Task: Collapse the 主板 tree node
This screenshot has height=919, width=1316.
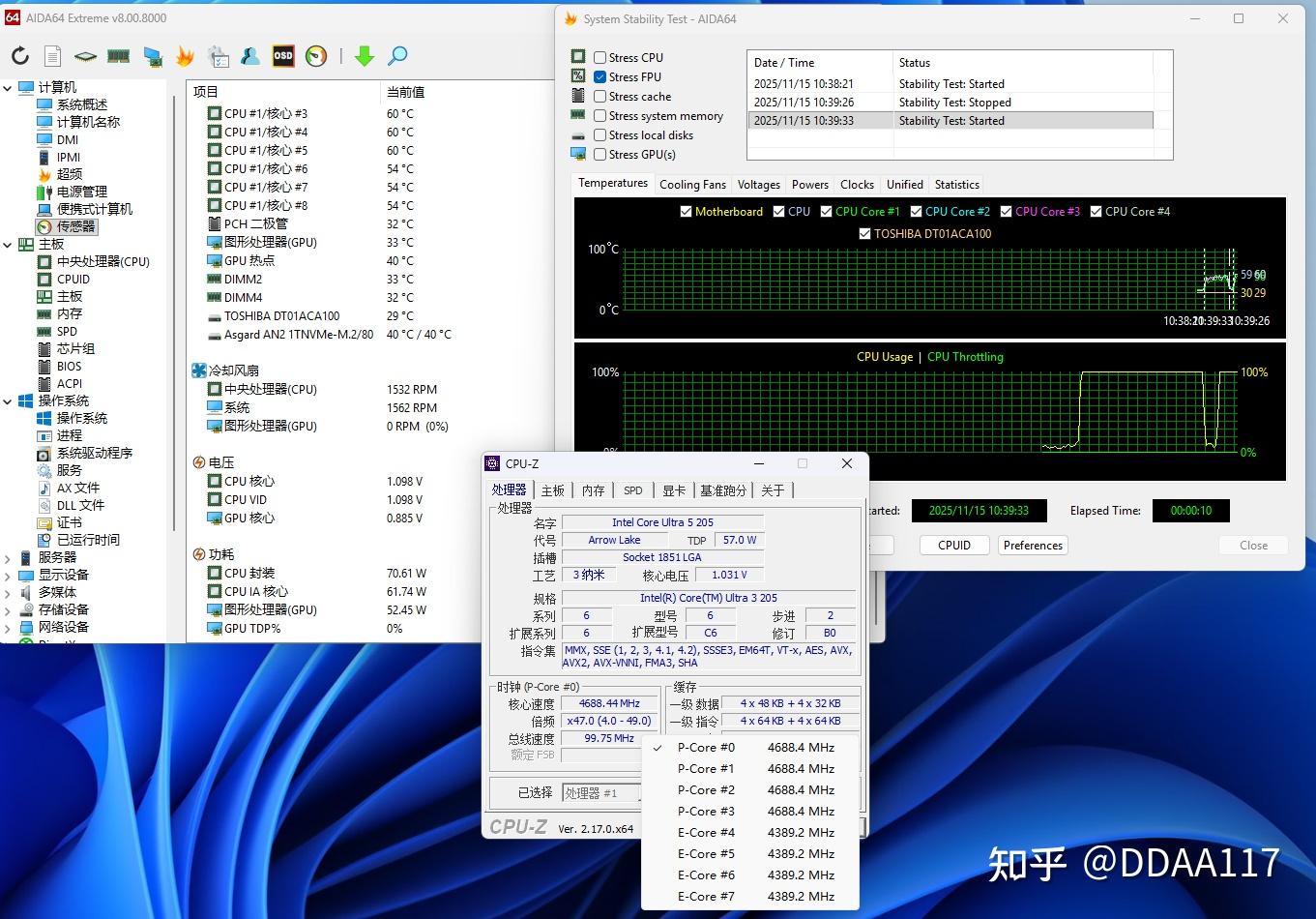Action: [x=9, y=245]
